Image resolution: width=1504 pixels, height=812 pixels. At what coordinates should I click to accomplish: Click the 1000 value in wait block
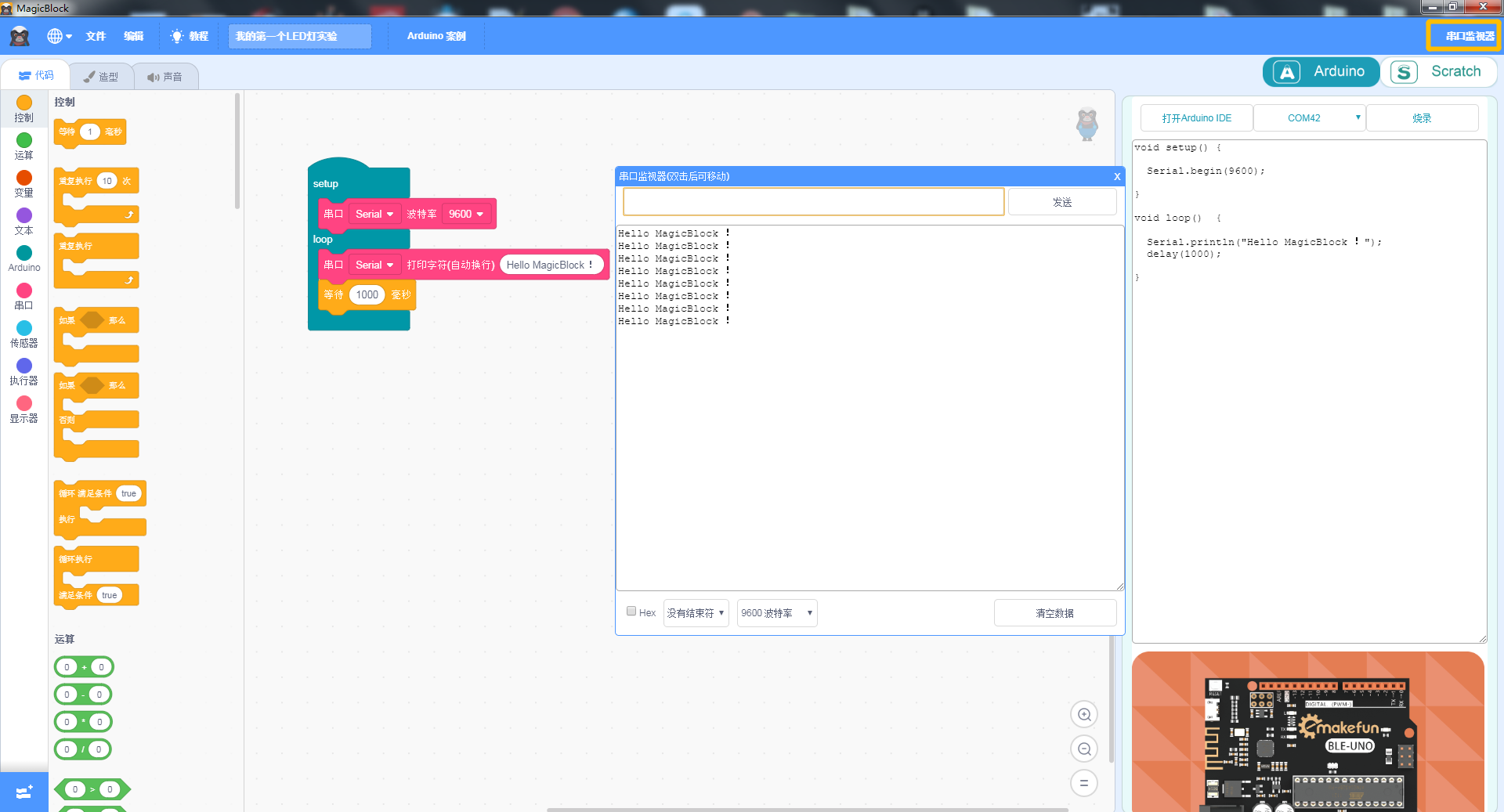(367, 294)
